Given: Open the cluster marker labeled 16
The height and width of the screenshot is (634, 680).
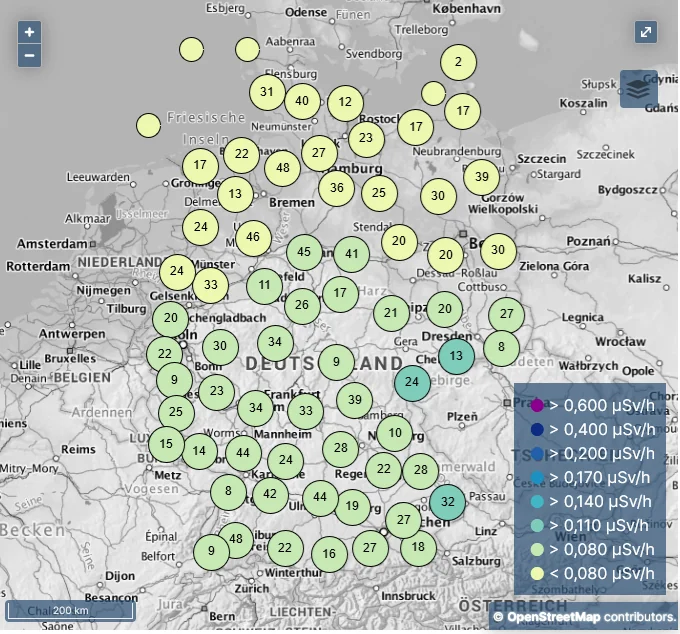Looking at the screenshot, I should tap(329, 553).
